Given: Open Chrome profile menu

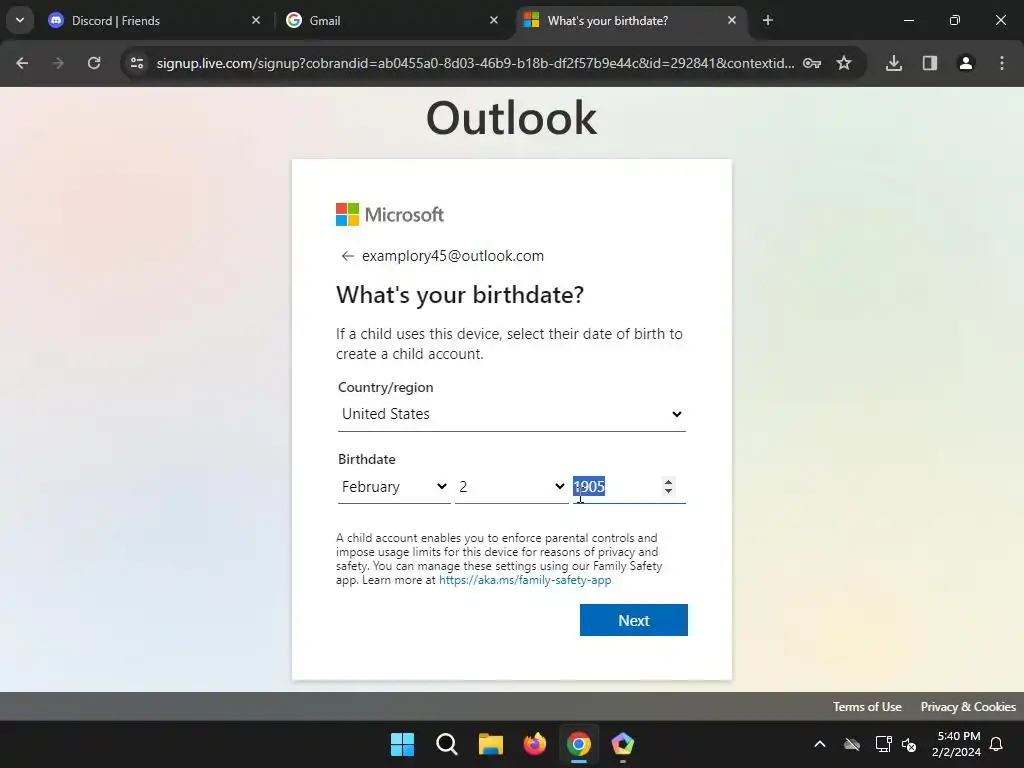Looking at the screenshot, I should tap(966, 63).
